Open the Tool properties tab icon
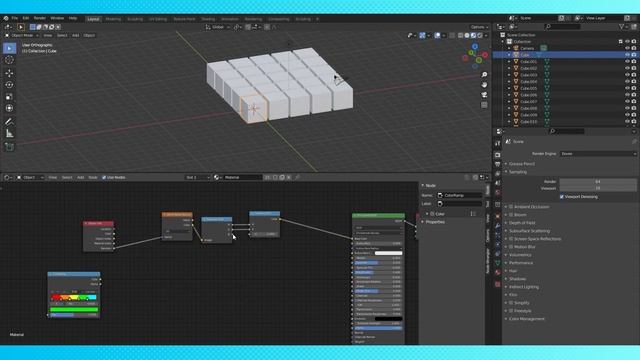 498,144
